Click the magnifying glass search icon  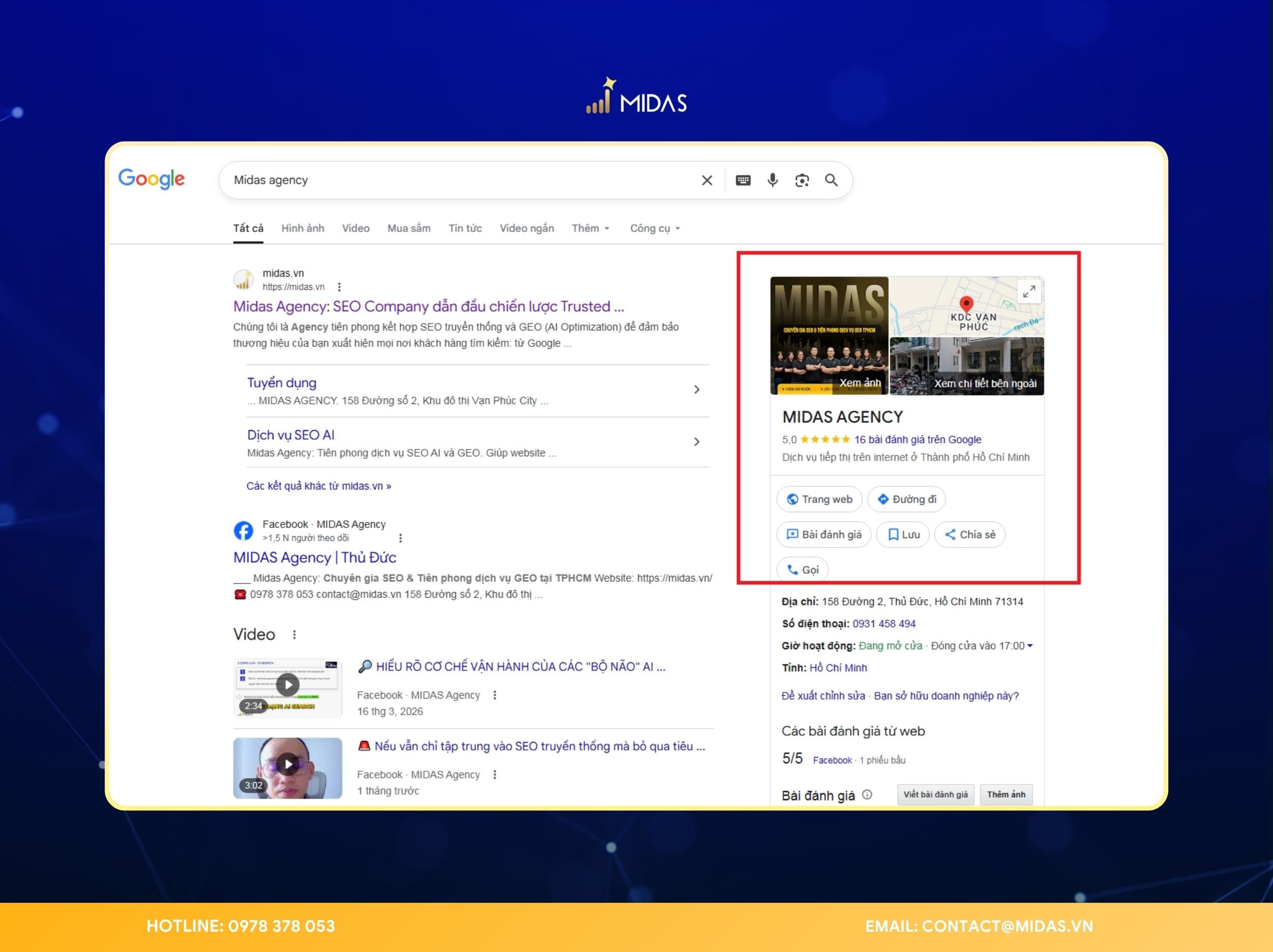(831, 180)
